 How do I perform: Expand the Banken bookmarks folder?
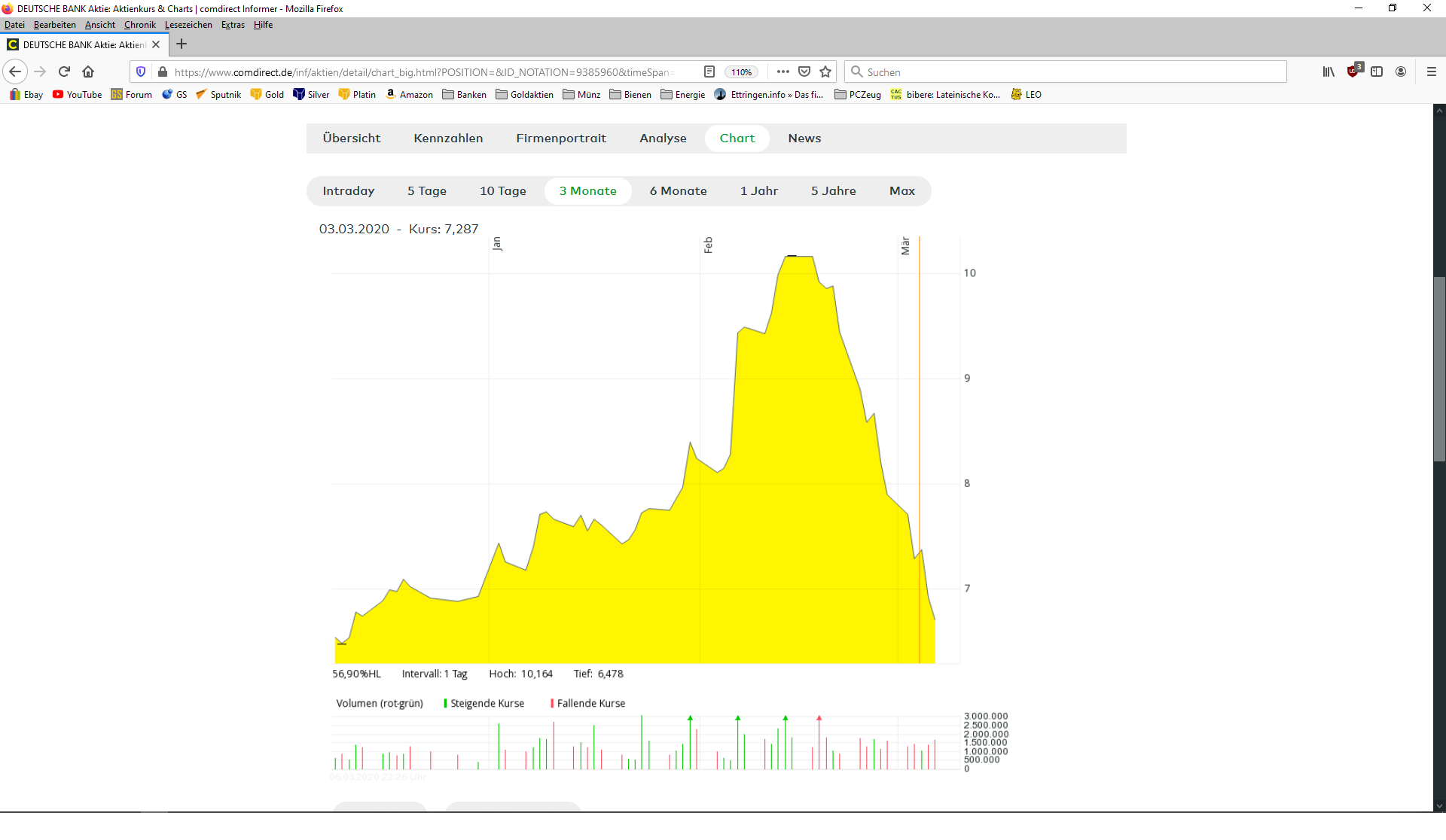[465, 94]
